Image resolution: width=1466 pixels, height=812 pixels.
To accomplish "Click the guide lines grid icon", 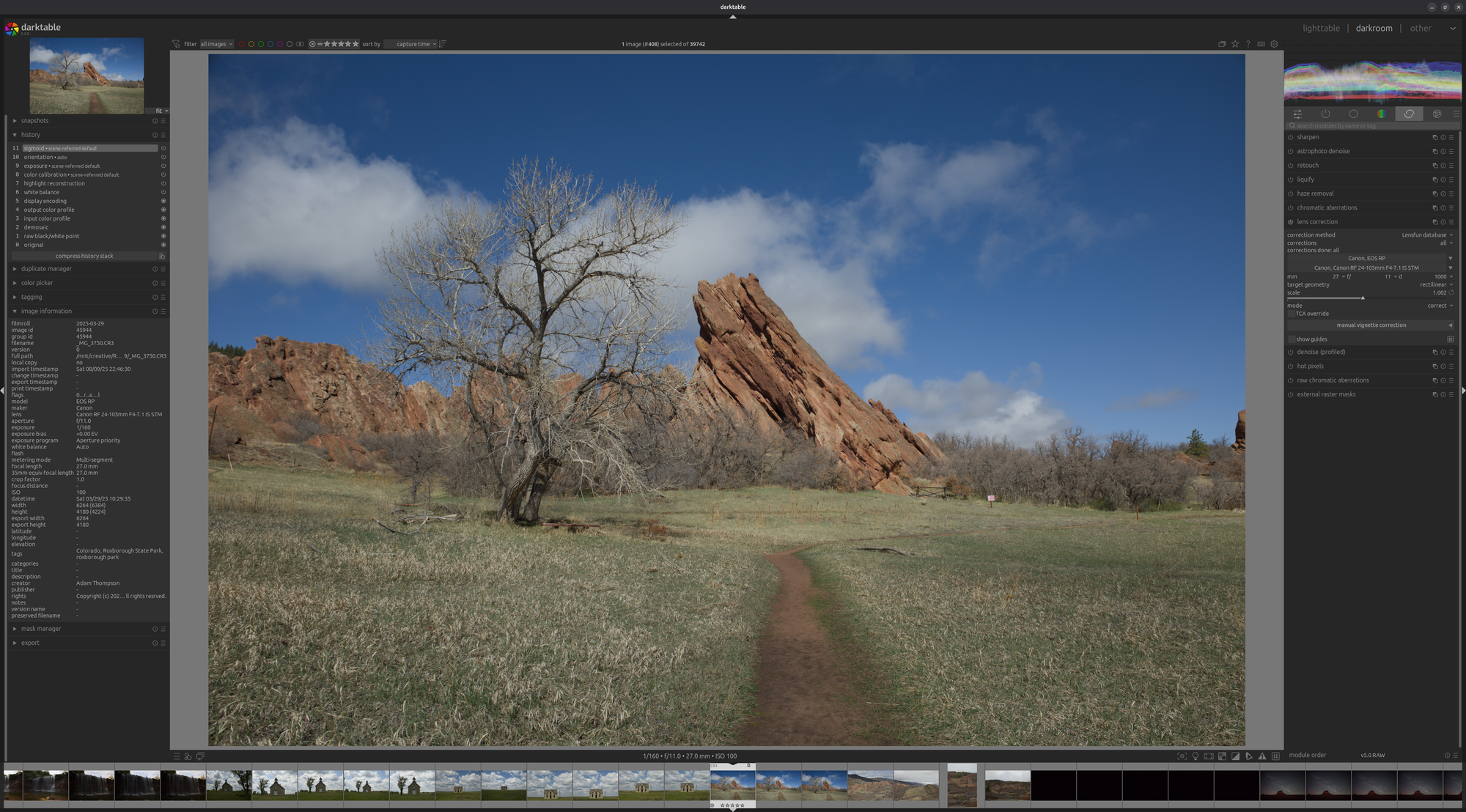I will (1275, 756).
